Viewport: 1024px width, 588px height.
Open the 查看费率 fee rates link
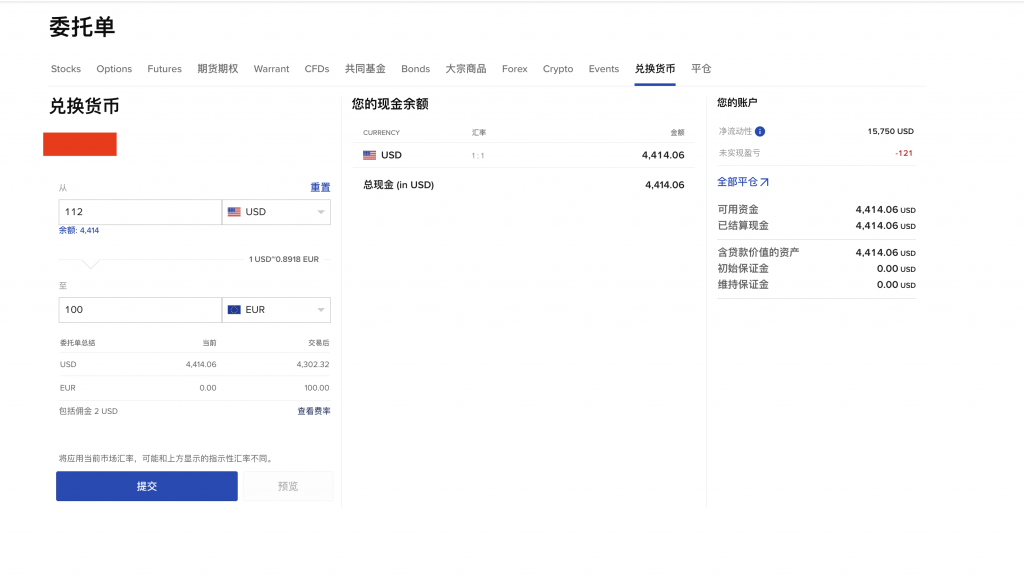pyautogui.click(x=314, y=411)
